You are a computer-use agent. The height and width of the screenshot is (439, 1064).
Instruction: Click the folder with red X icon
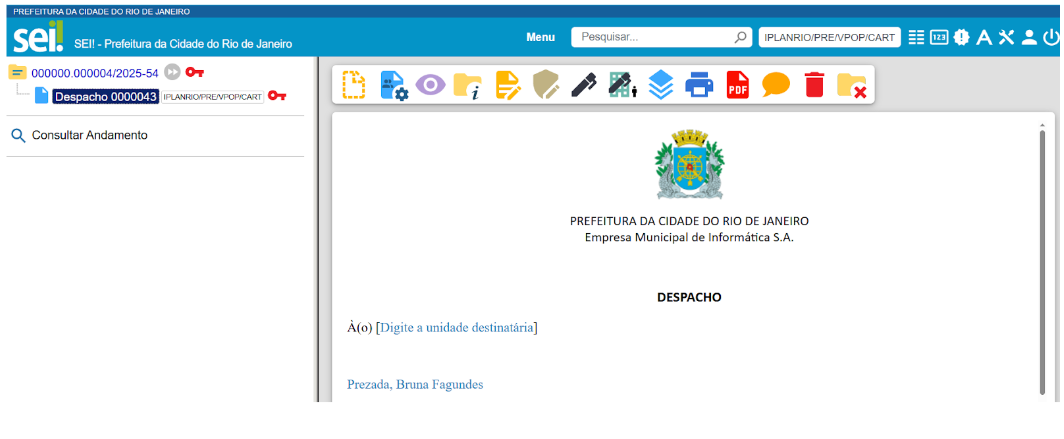(851, 85)
